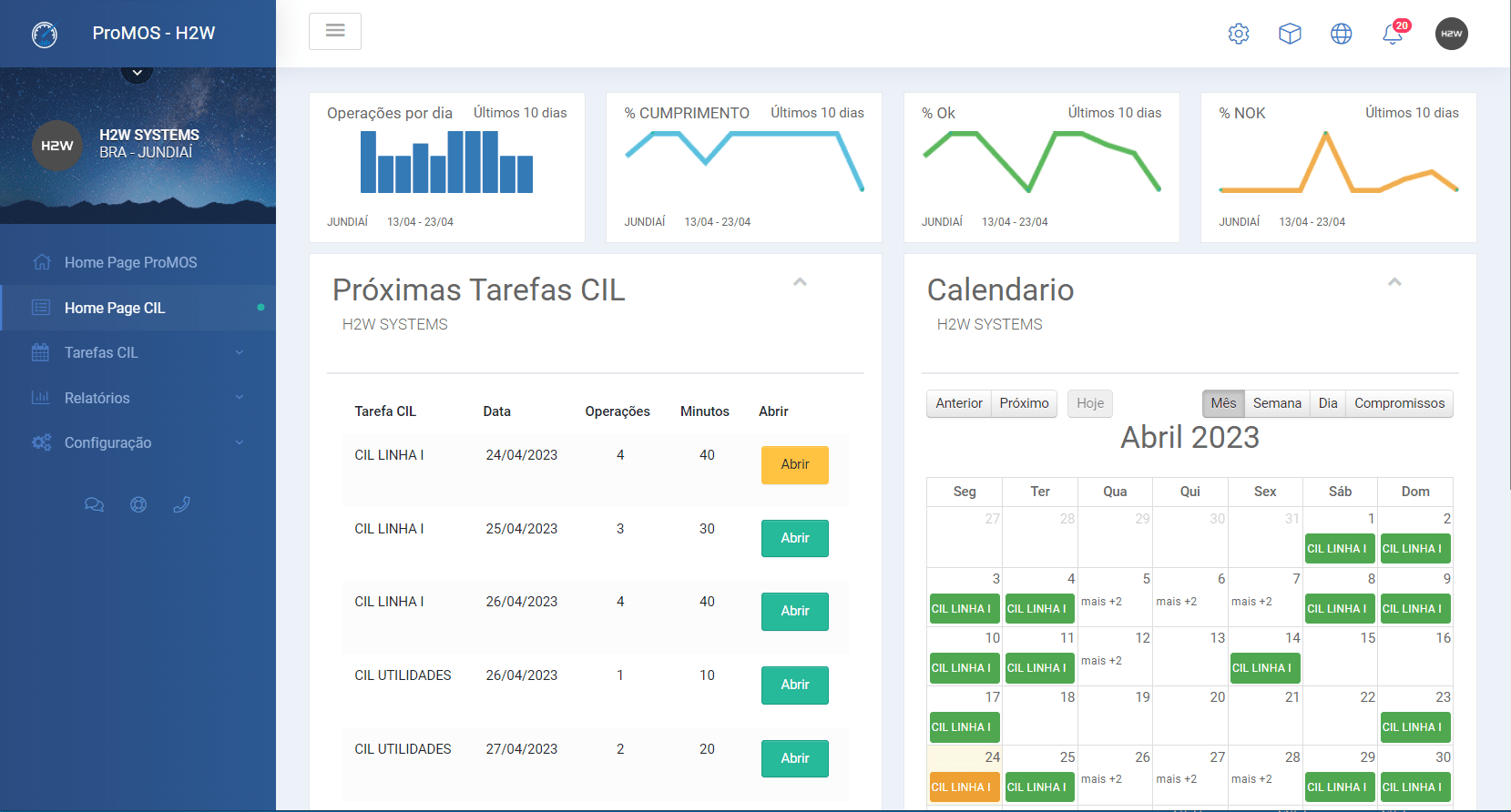Click the chat bubbles icon in sidebar
Image resolution: width=1511 pixels, height=812 pixels.
click(94, 504)
